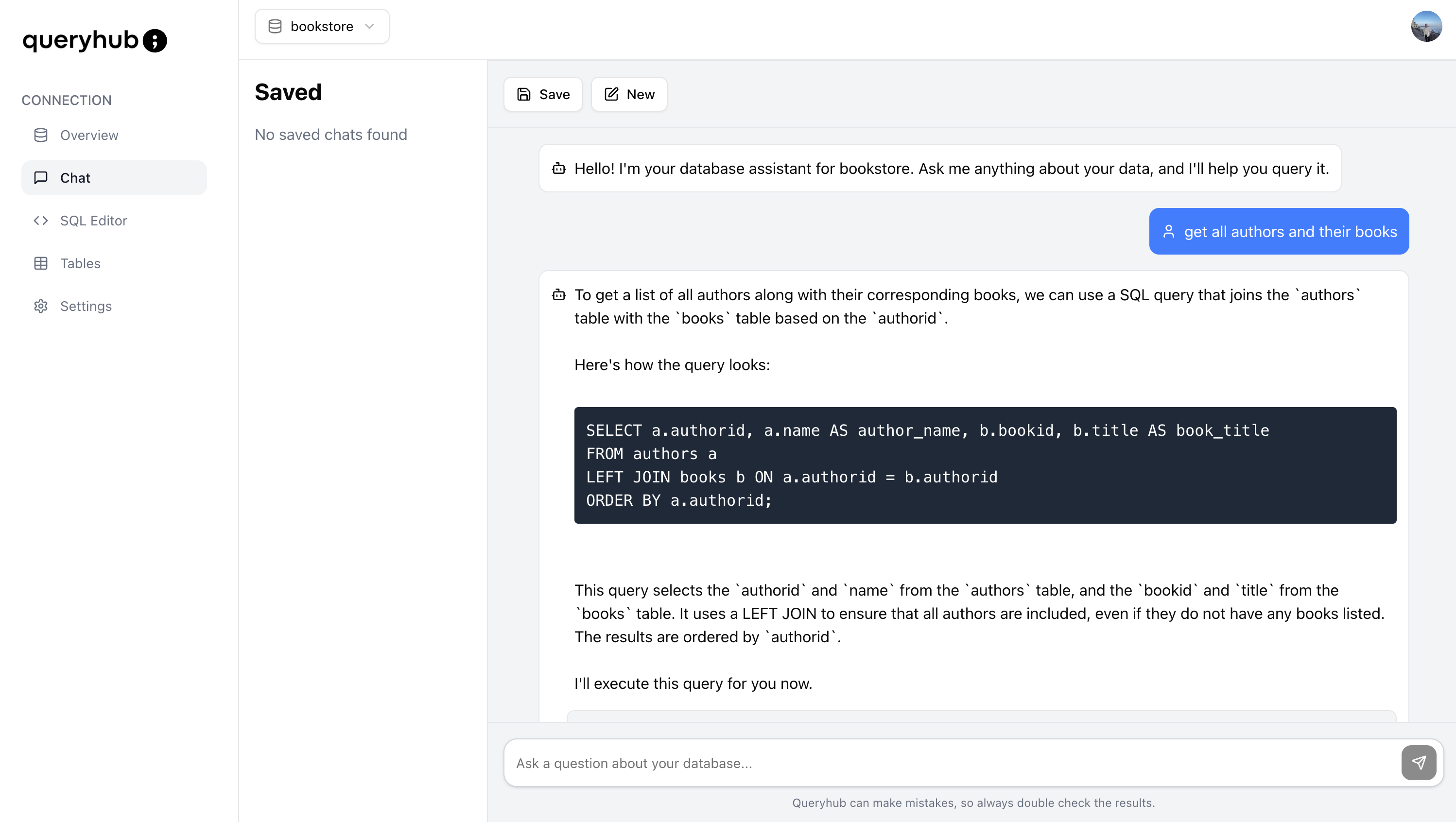
Task: Click the pencil icon on the New button
Action: (x=611, y=94)
